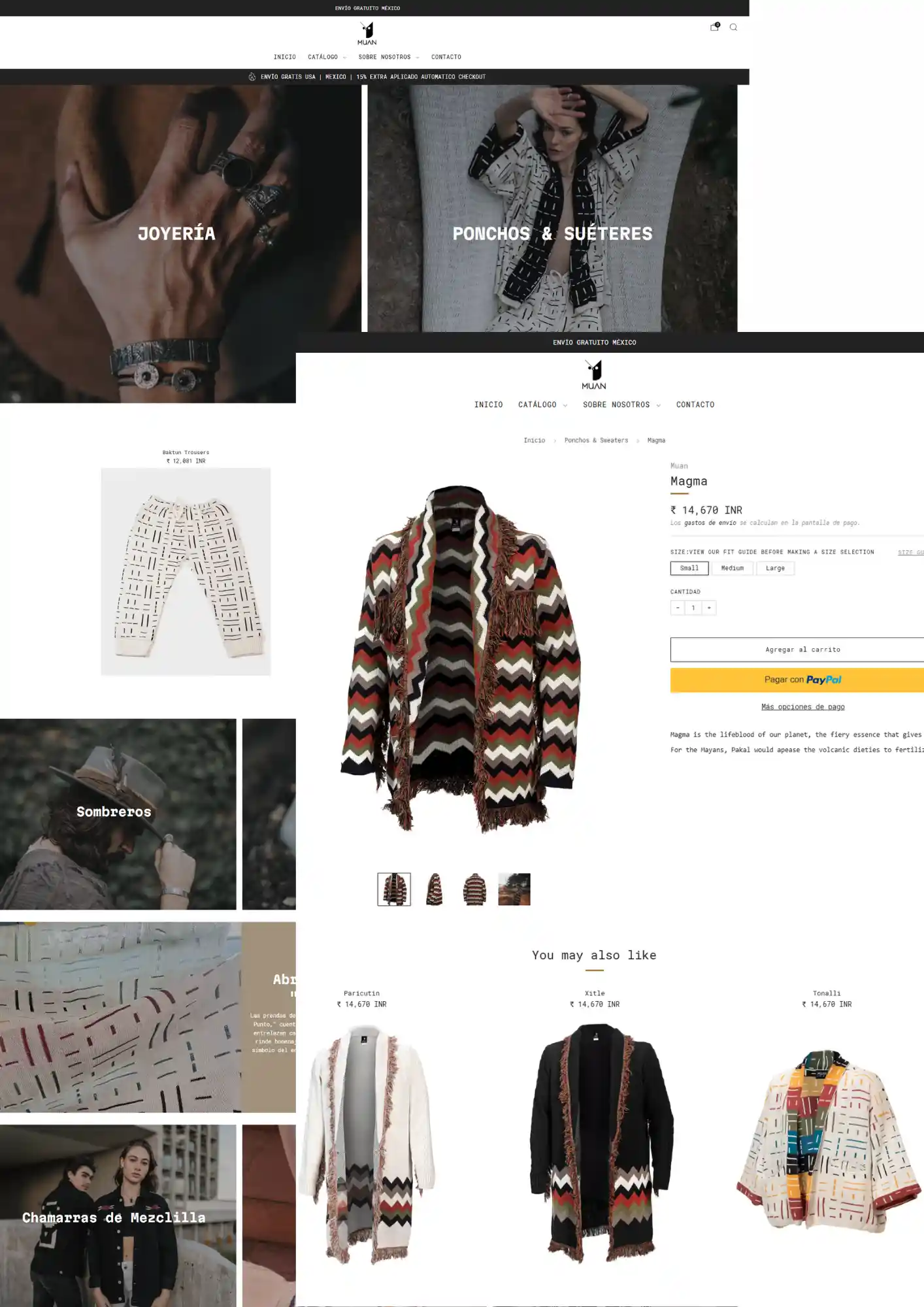
Task: Select the Small size option
Action: (x=689, y=569)
